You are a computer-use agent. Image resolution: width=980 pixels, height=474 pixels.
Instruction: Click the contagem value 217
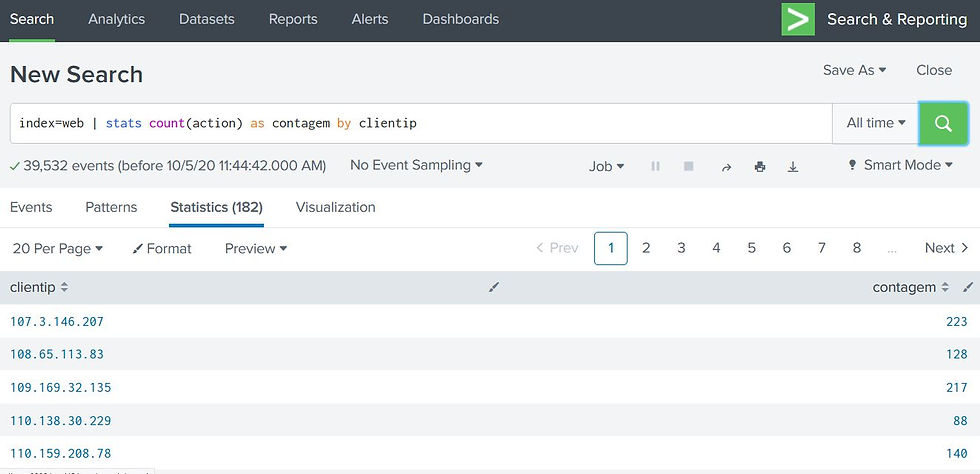click(x=956, y=387)
